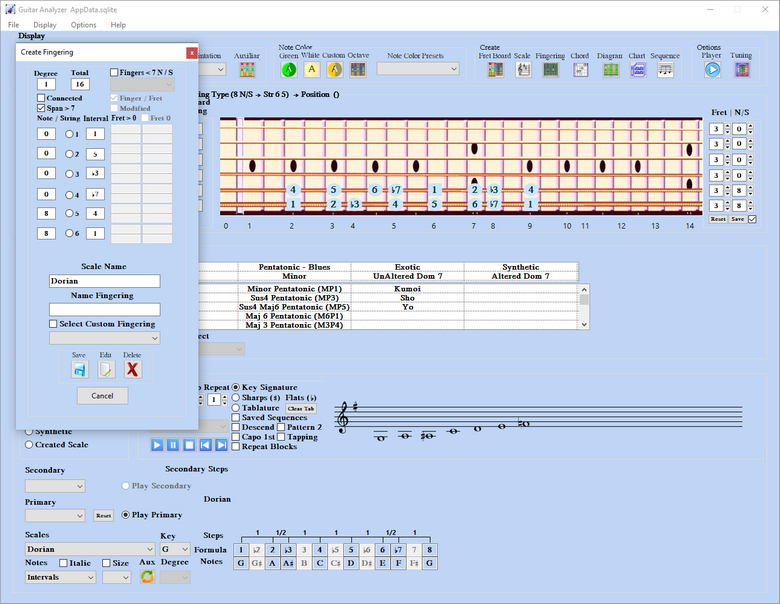Open Create Chord icon
The image size is (780, 604).
(580, 70)
